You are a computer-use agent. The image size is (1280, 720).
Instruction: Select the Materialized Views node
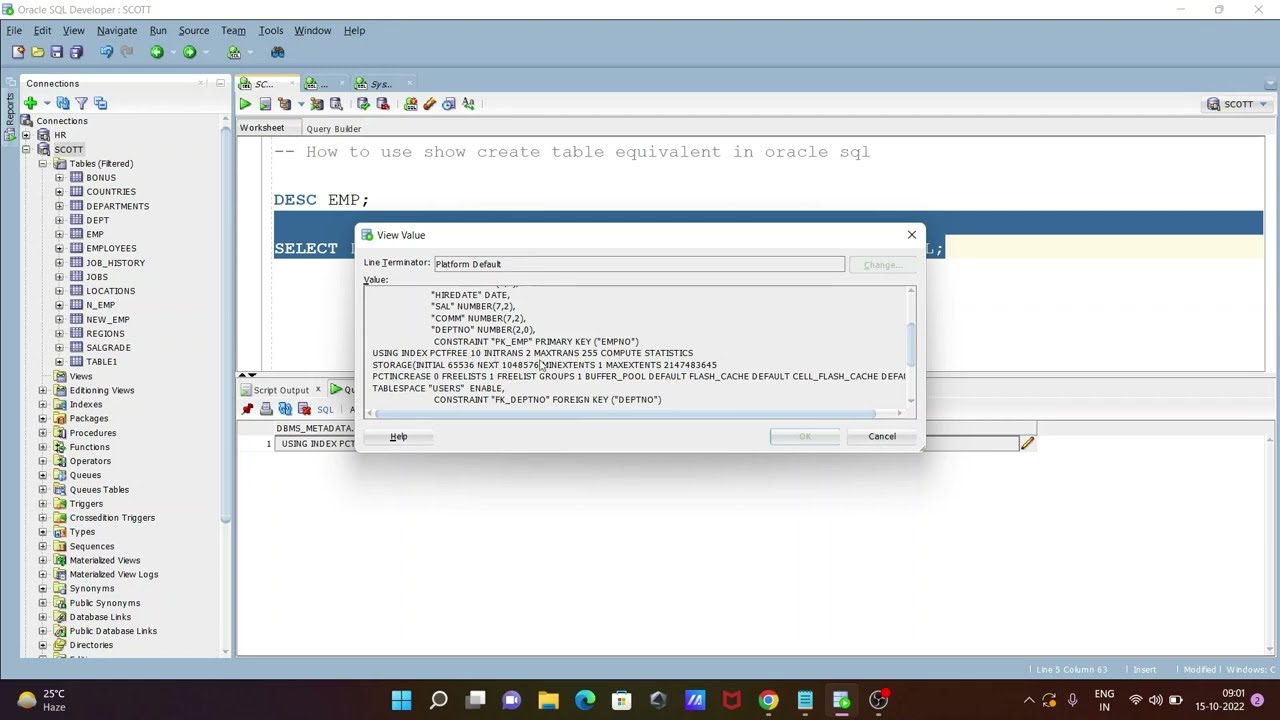(105, 560)
